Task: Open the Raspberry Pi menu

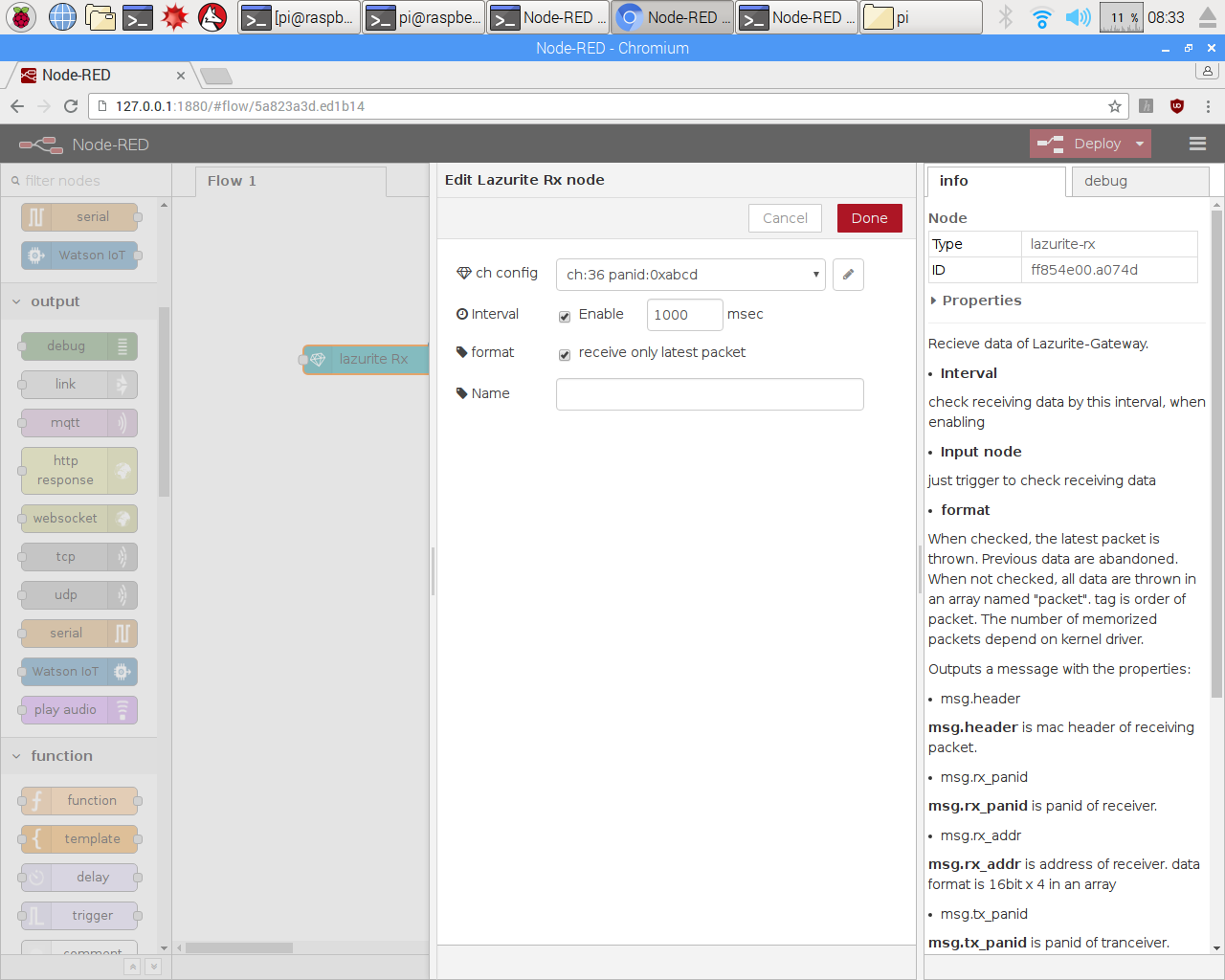Action: click(21, 16)
